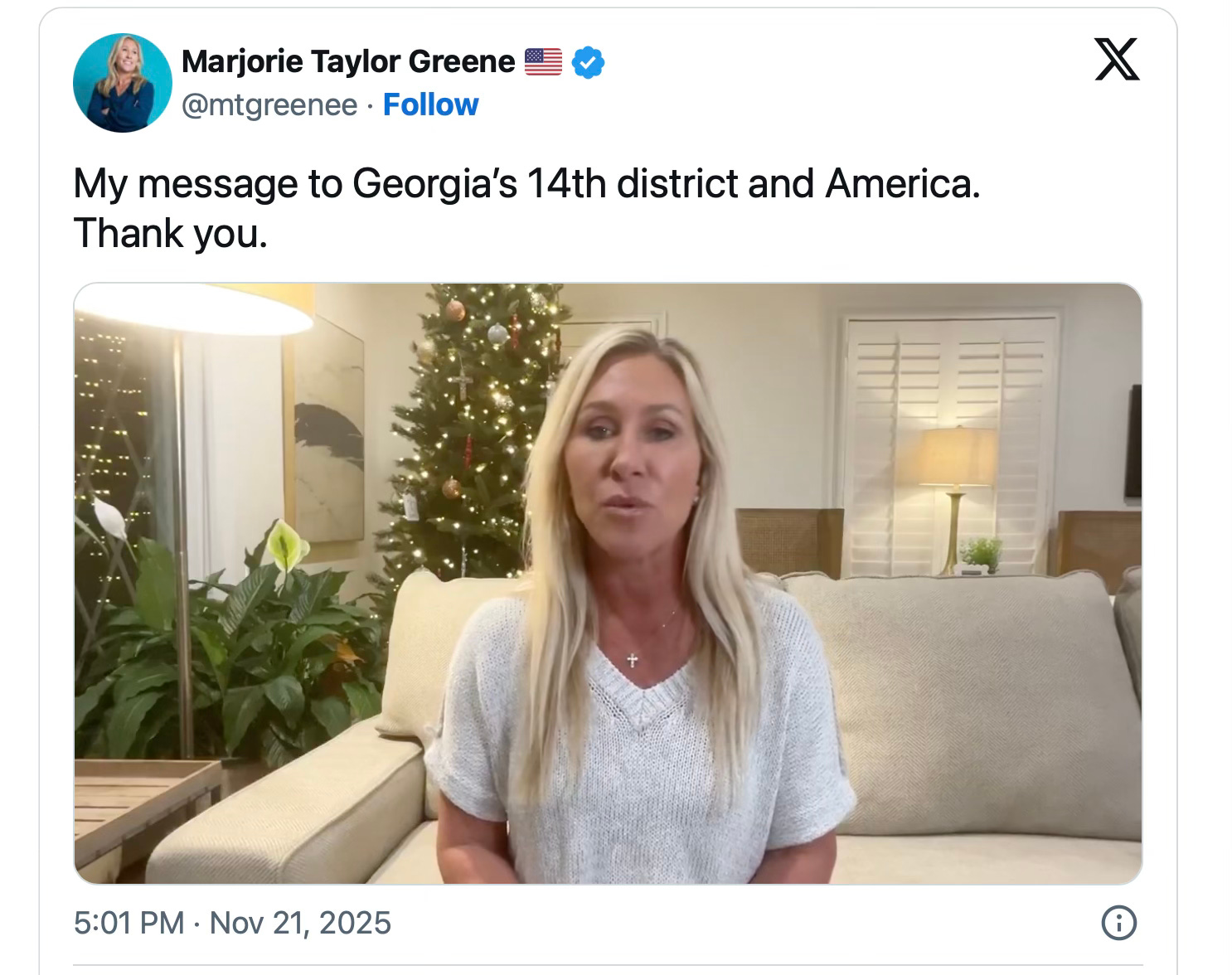Open the Marjorie Taylor Greene display name

[x=347, y=61]
